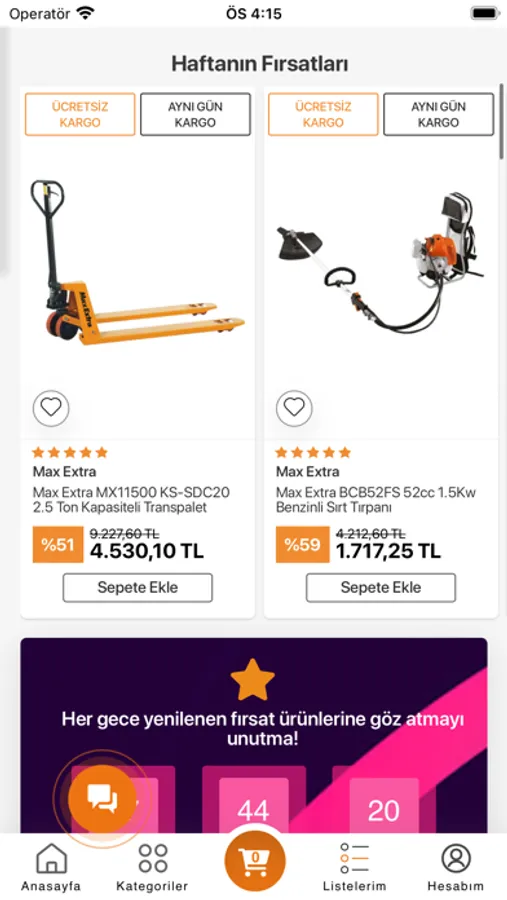Tap the Ücretsiz Kargo badge on transpalet card
Image resolution: width=507 pixels, height=900 pixels.
click(80, 114)
